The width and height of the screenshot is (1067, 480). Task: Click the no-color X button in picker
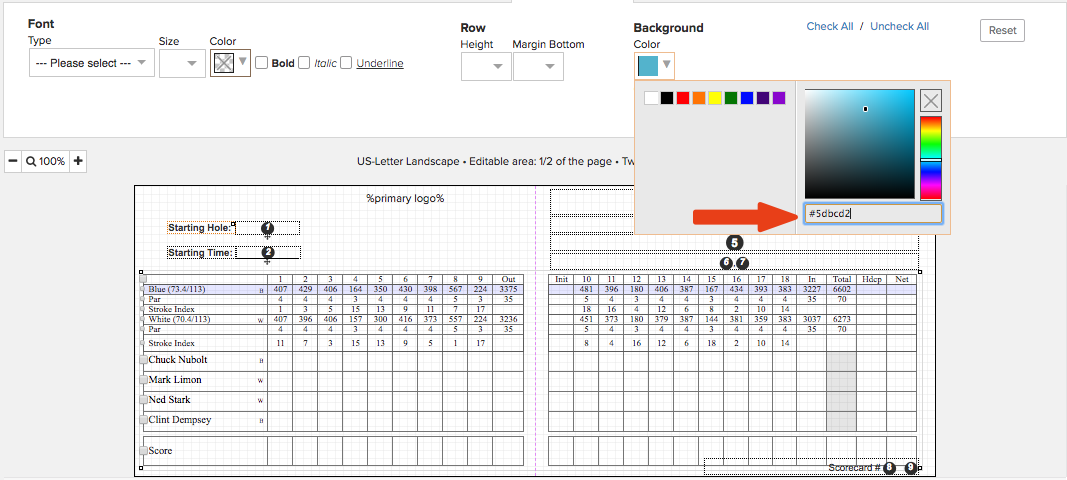[931, 101]
